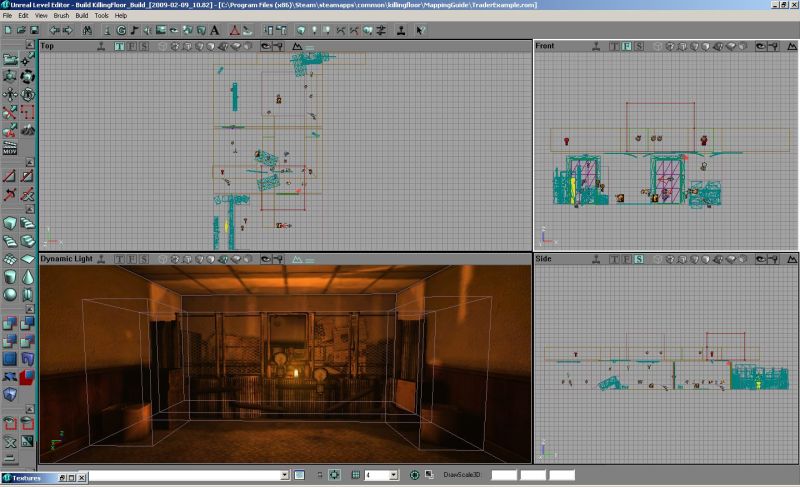Select wireframe mode in Front viewport header
The height and width of the screenshot is (487, 800).
tap(658, 46)
